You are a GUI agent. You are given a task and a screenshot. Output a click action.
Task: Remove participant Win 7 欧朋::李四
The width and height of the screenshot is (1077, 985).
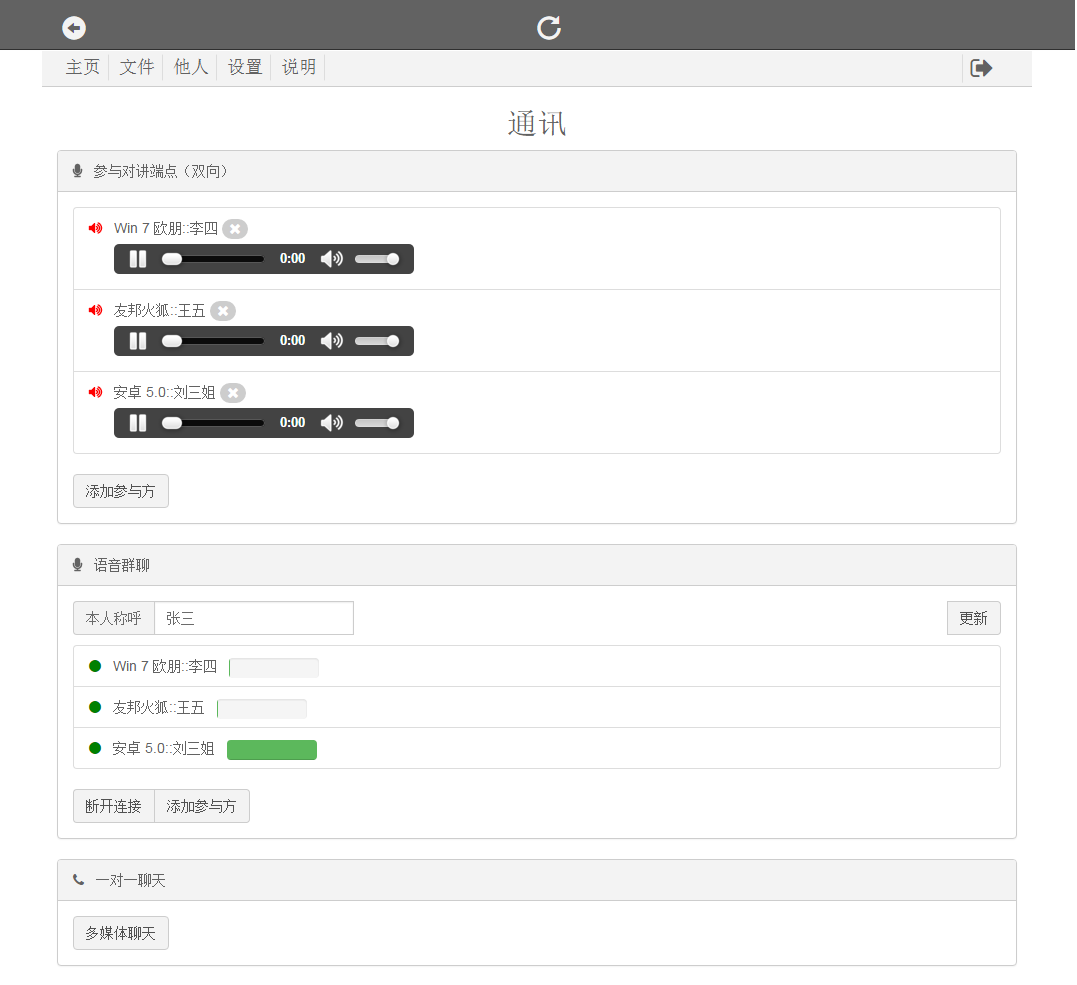coord(235,229)
